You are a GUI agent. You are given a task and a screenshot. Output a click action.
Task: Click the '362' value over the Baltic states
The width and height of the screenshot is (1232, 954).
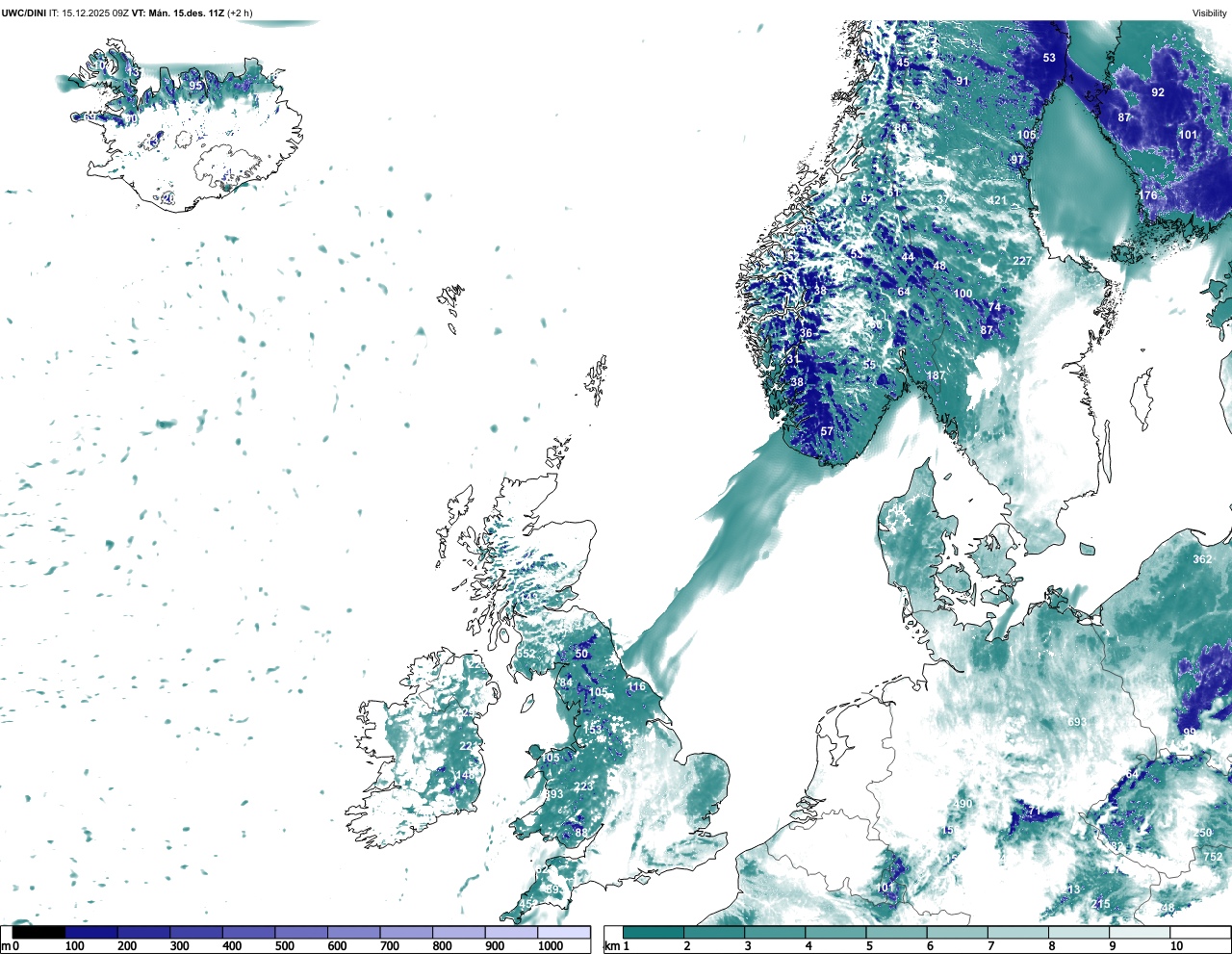tap(1202, 559)
